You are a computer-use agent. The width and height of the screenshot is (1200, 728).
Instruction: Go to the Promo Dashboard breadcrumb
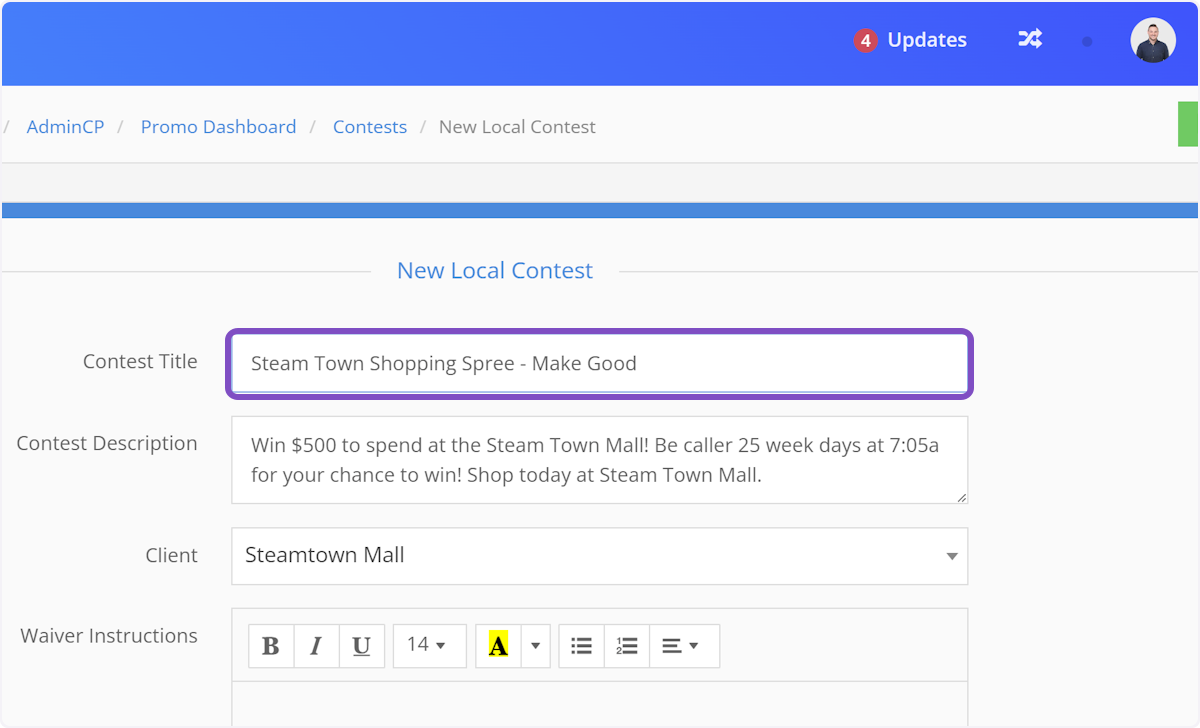point(218,126)
